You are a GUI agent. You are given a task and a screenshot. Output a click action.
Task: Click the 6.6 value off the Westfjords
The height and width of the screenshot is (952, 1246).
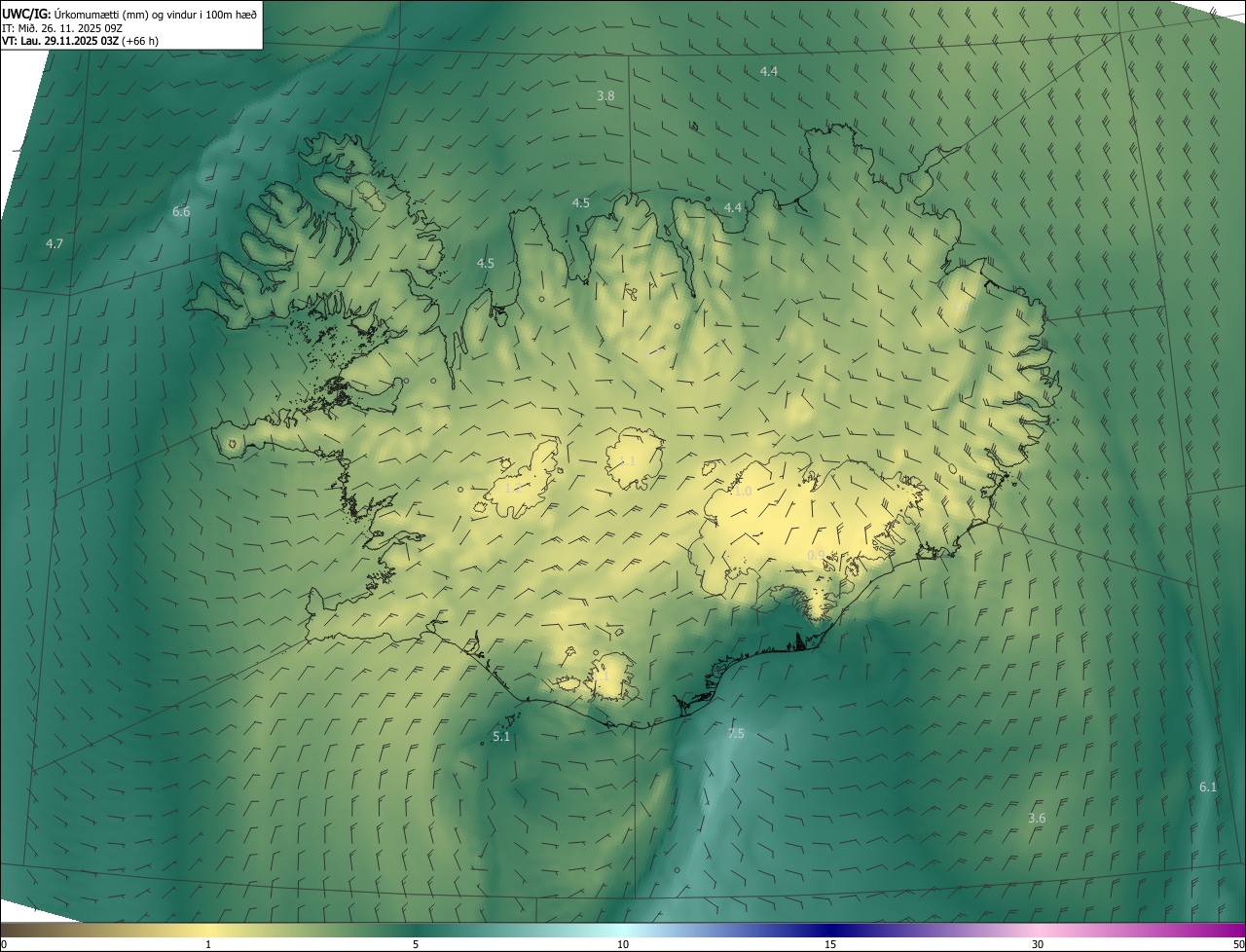(181, 212)
